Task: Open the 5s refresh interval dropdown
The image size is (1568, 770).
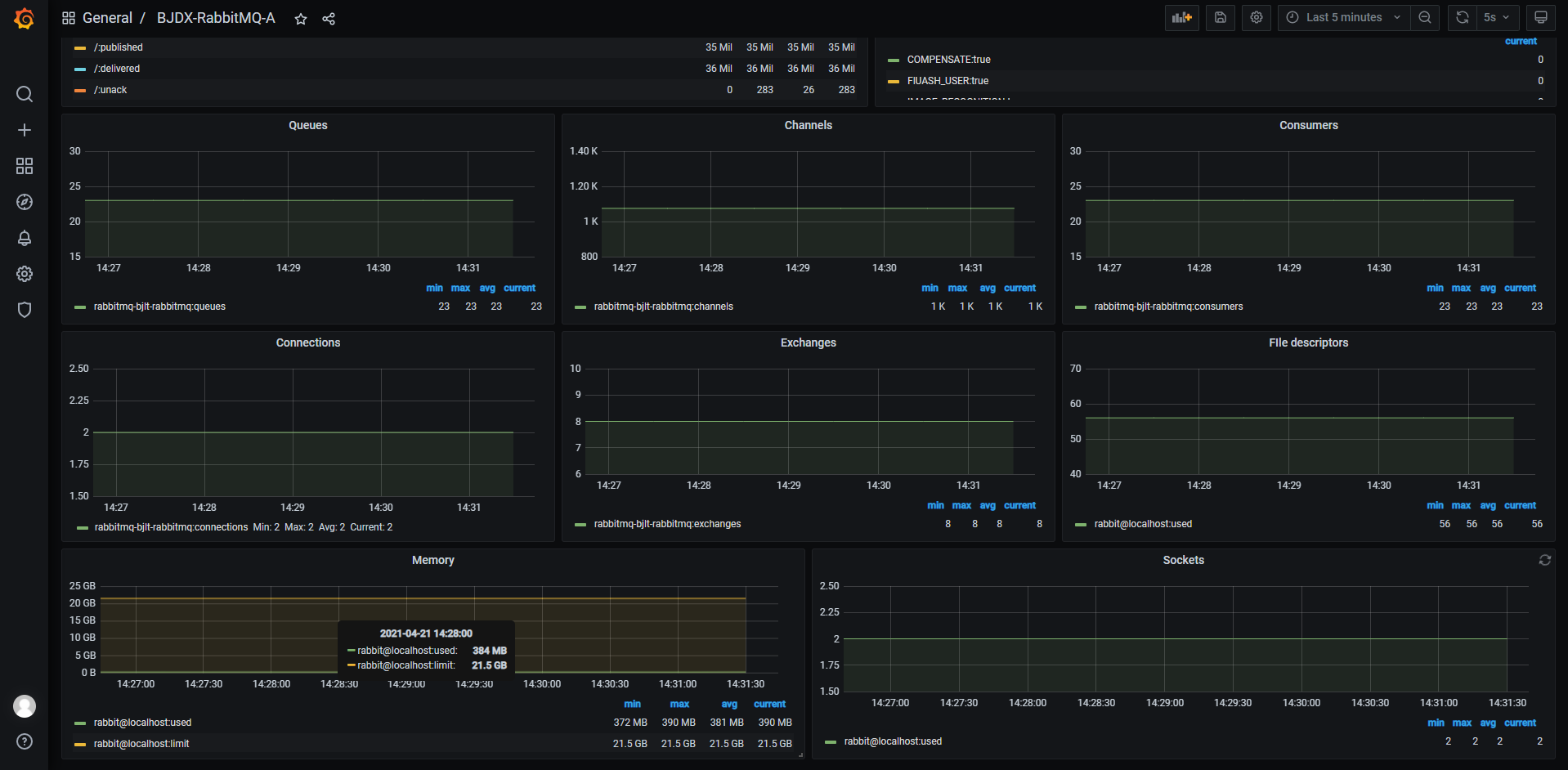Action: tap(1498, 17)
